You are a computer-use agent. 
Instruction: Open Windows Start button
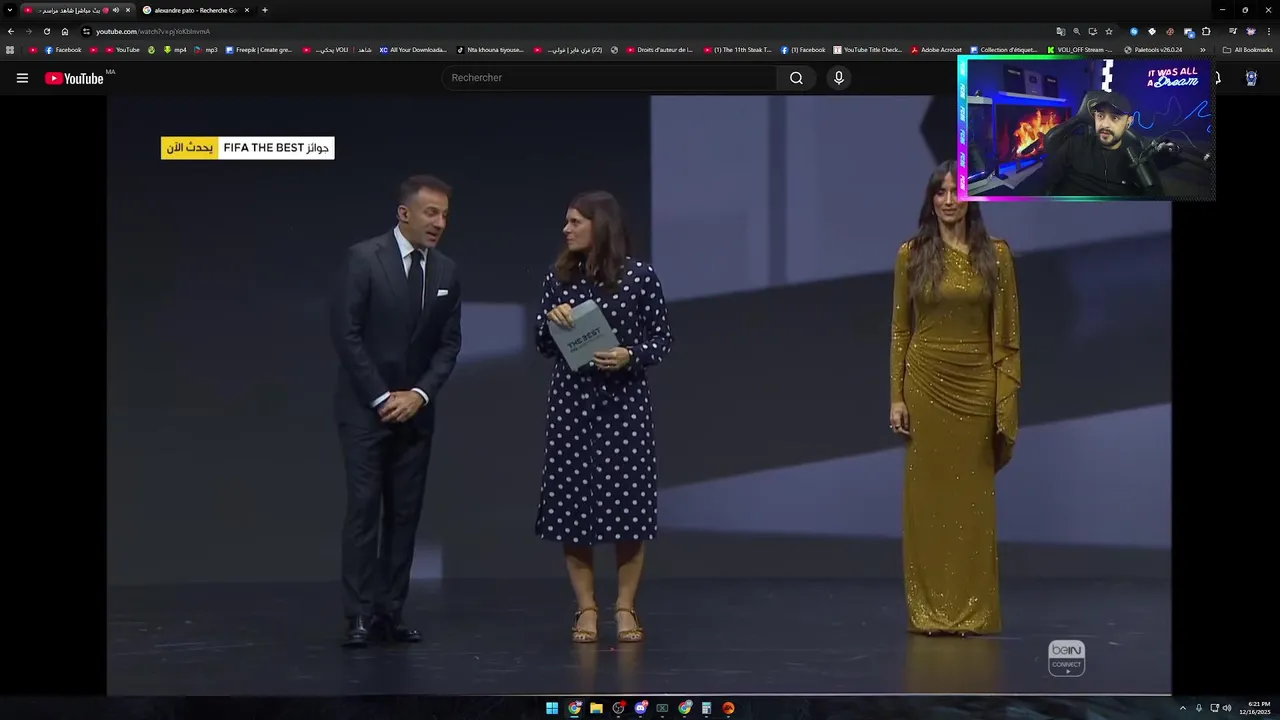click(x=552, y=708)
